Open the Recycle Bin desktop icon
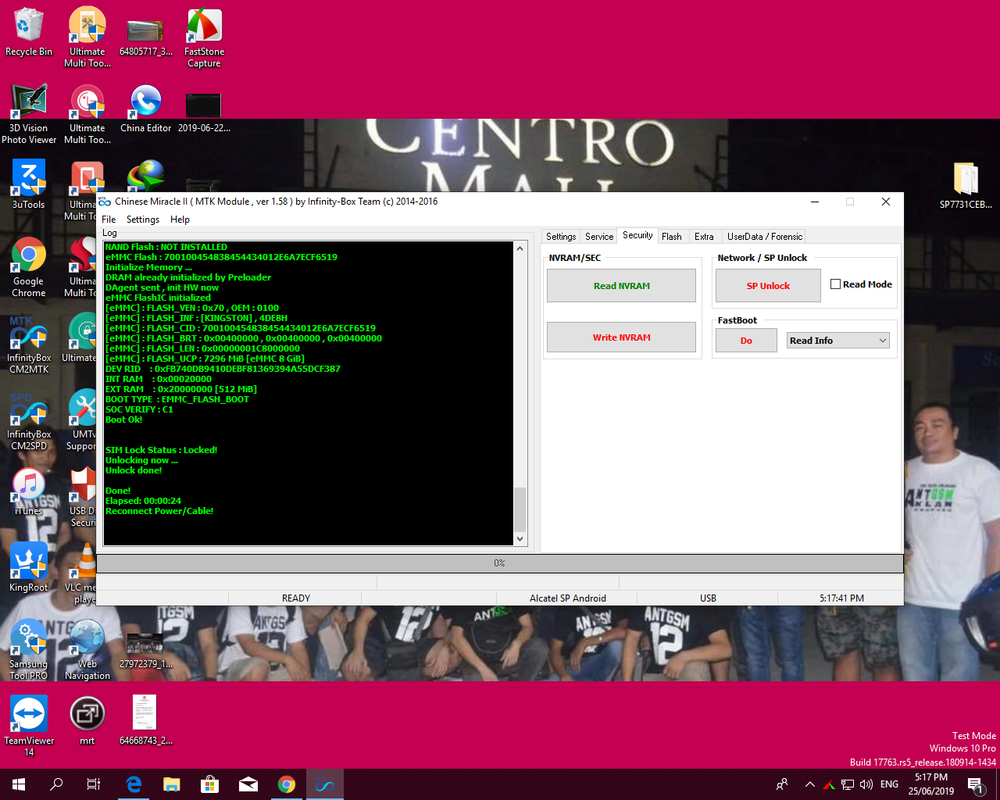 [x=29, y=32]
